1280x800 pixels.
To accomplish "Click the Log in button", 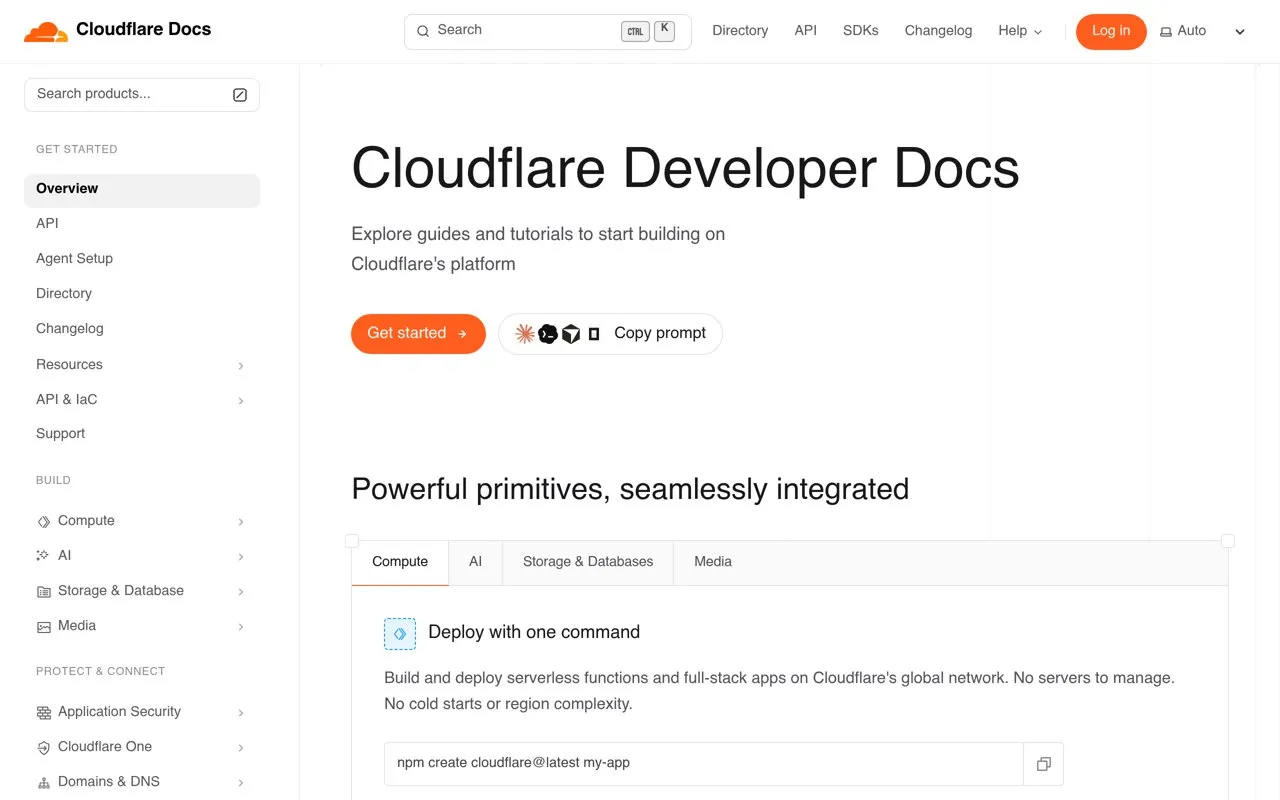I will click(1111, 32).
